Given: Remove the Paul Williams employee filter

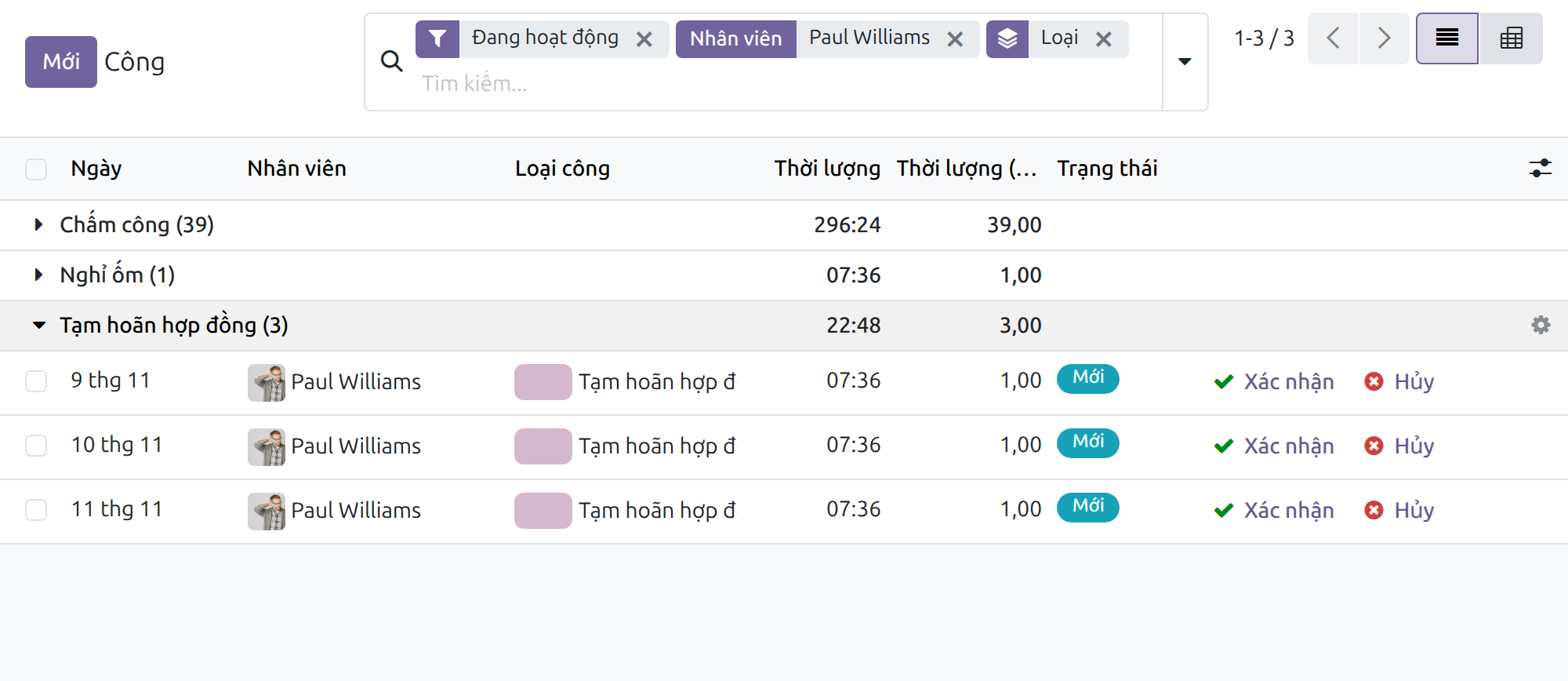Looking at the screenshot, I should pos(955,39).
